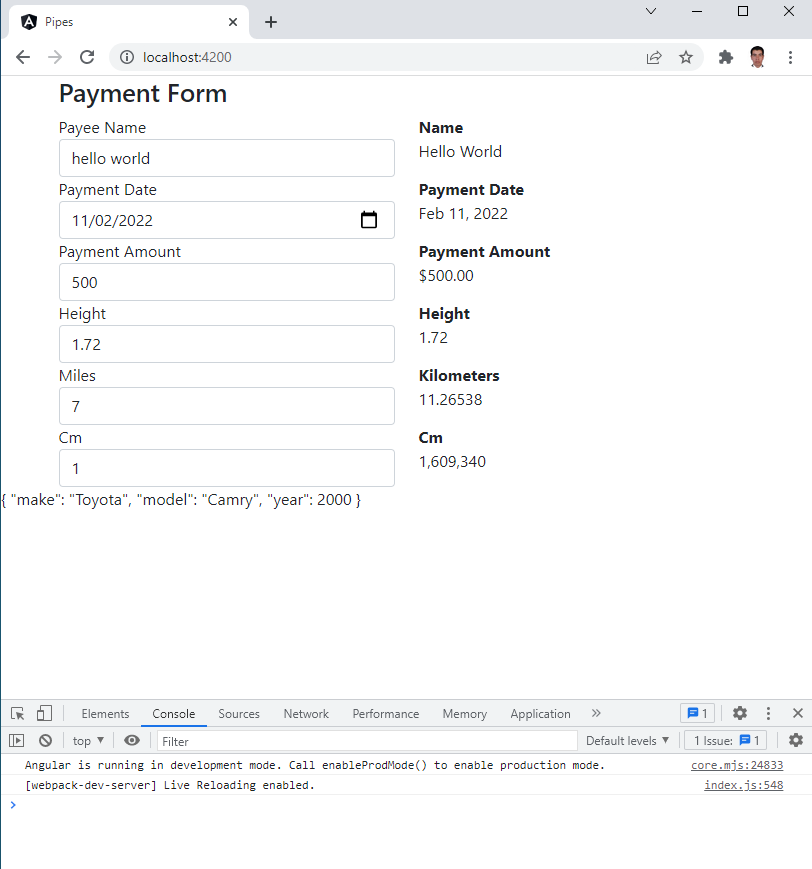Open the Default levels dropdown
The height and width of the screenshot is (869, 812).
(627, 740)
